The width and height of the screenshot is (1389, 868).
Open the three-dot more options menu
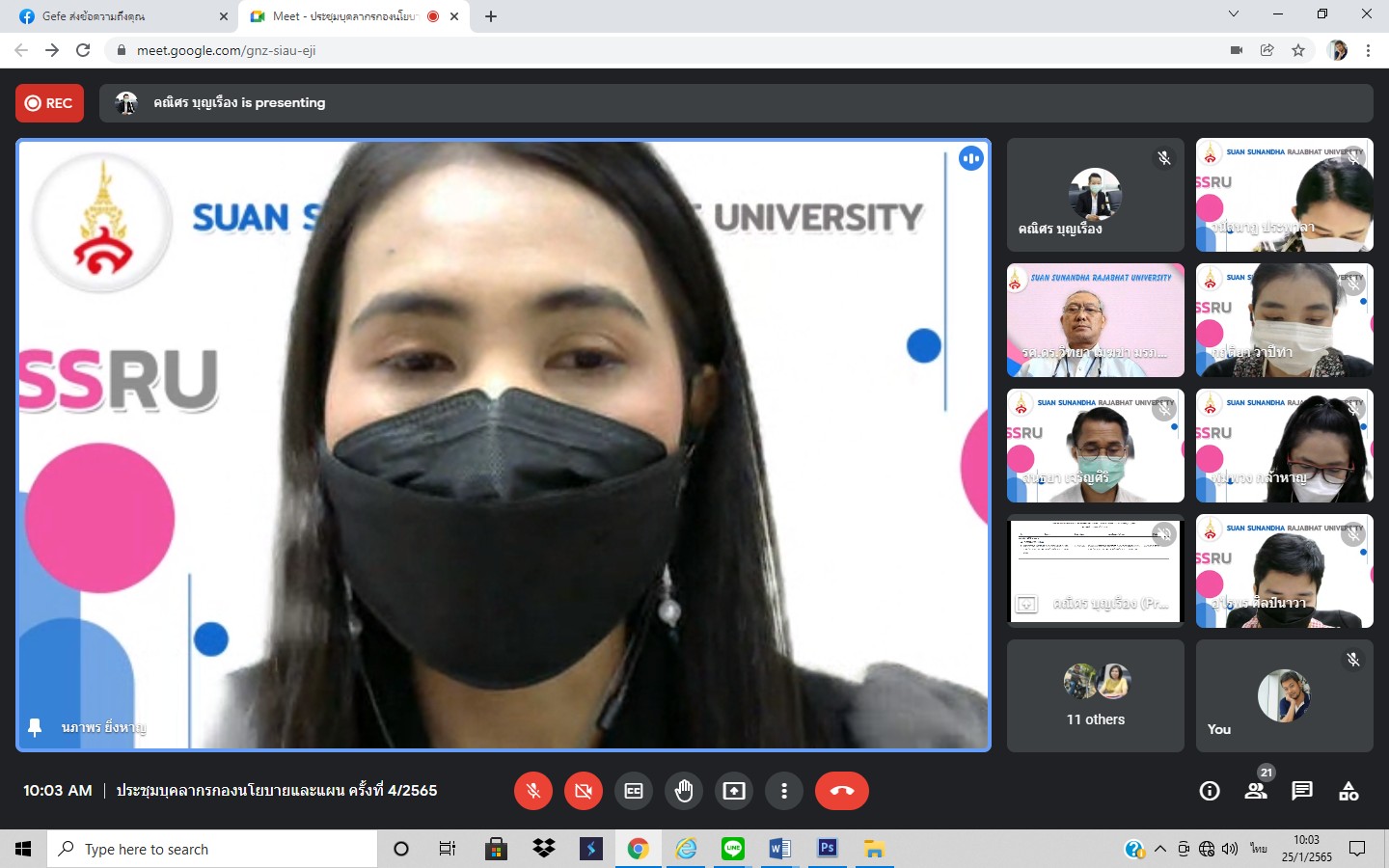pyautogui.click(x=784, y=791)
